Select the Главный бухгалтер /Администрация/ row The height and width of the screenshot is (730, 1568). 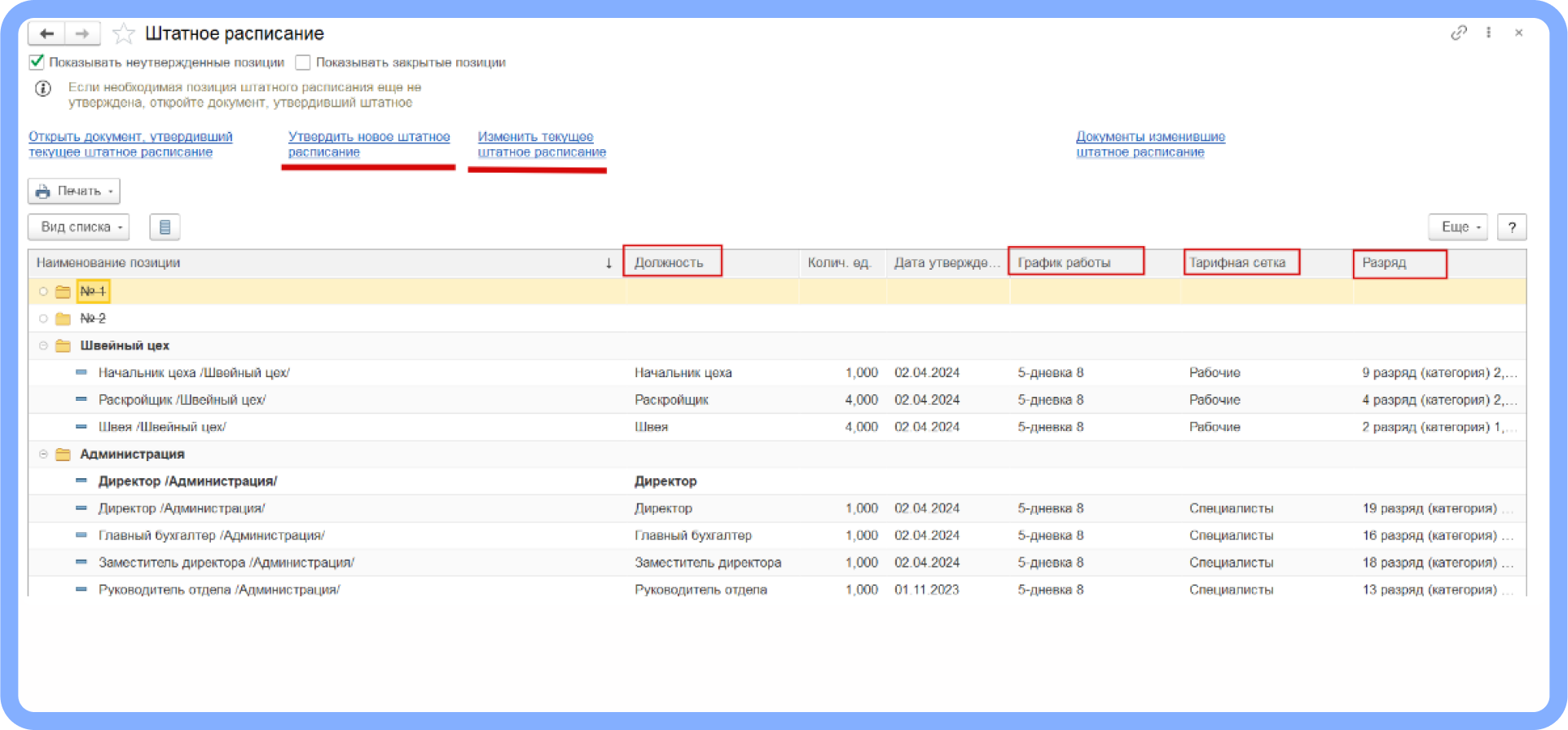(212, 535)
